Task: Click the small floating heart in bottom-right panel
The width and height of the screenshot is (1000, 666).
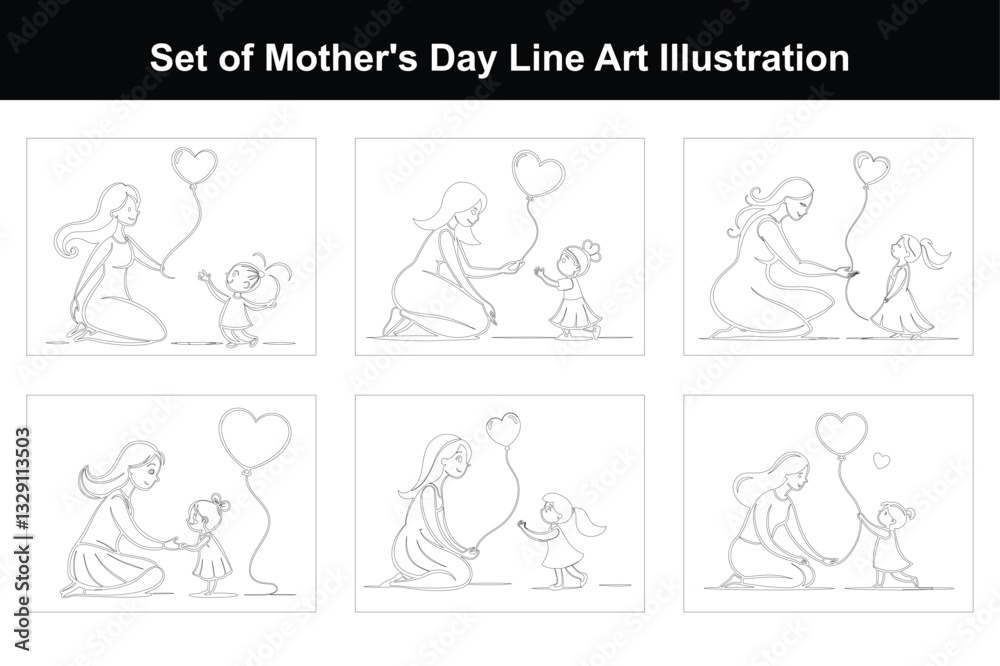Action: [881, 460]
